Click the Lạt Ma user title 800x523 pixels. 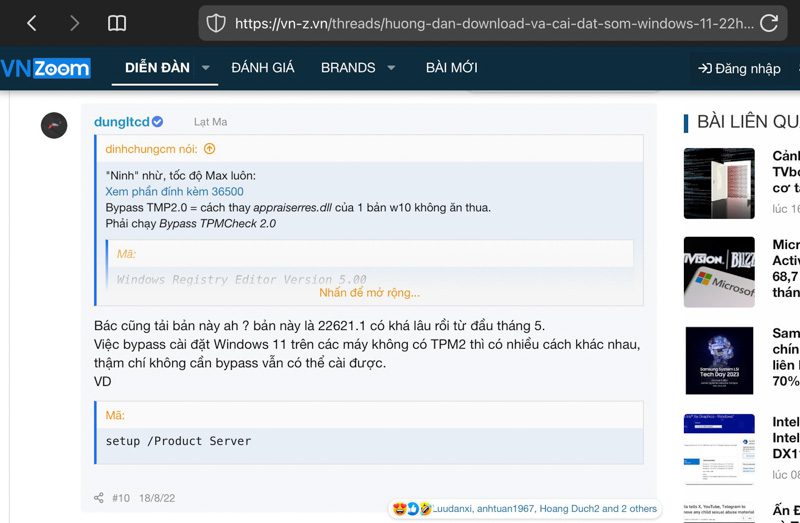[210, 122]
